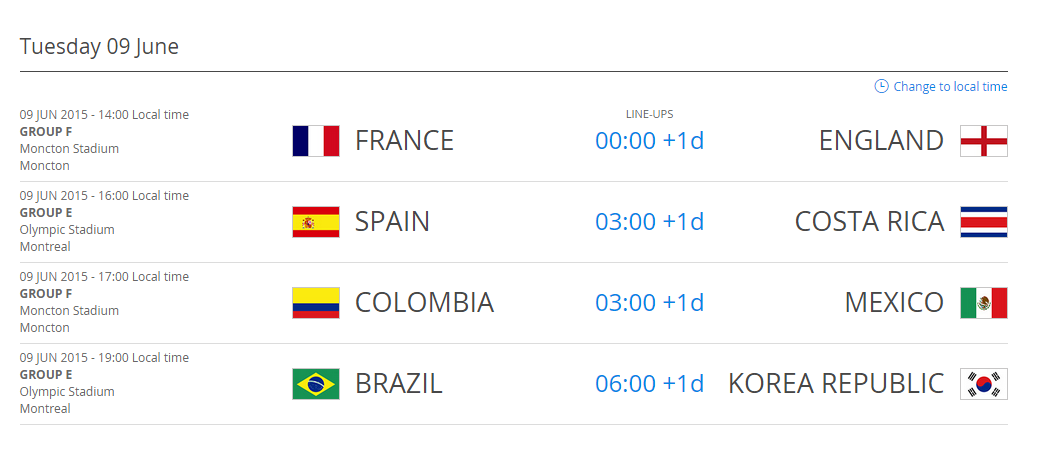Click the Costa Rica flag icon
This screenshot has width=1042, height=454.
(983, 222)
